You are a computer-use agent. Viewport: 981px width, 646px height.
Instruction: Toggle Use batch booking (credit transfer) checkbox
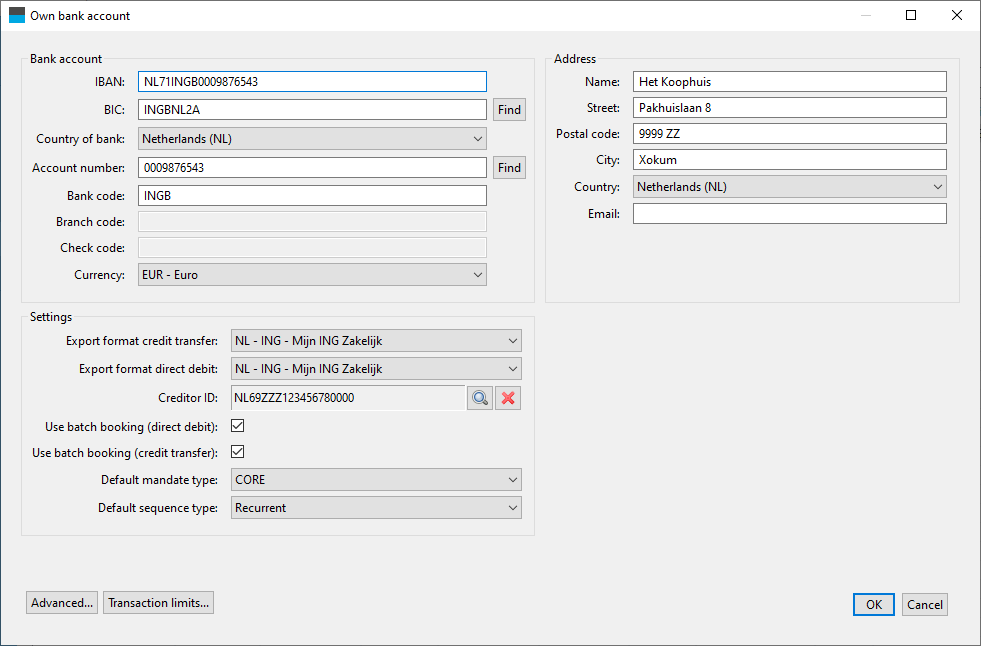pos(238,452)
